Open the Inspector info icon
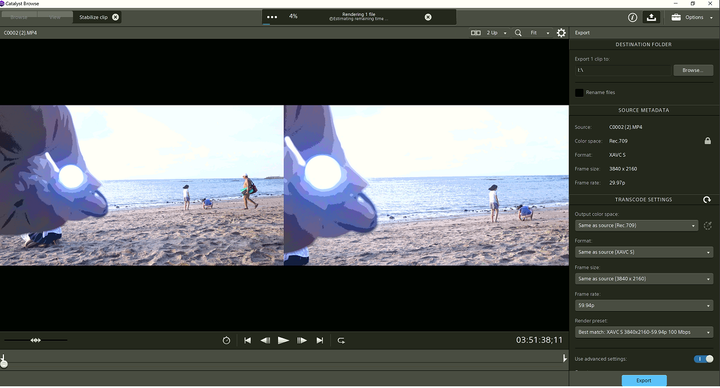This screenshot has width=720, height=388. click(x=632, y=17)
